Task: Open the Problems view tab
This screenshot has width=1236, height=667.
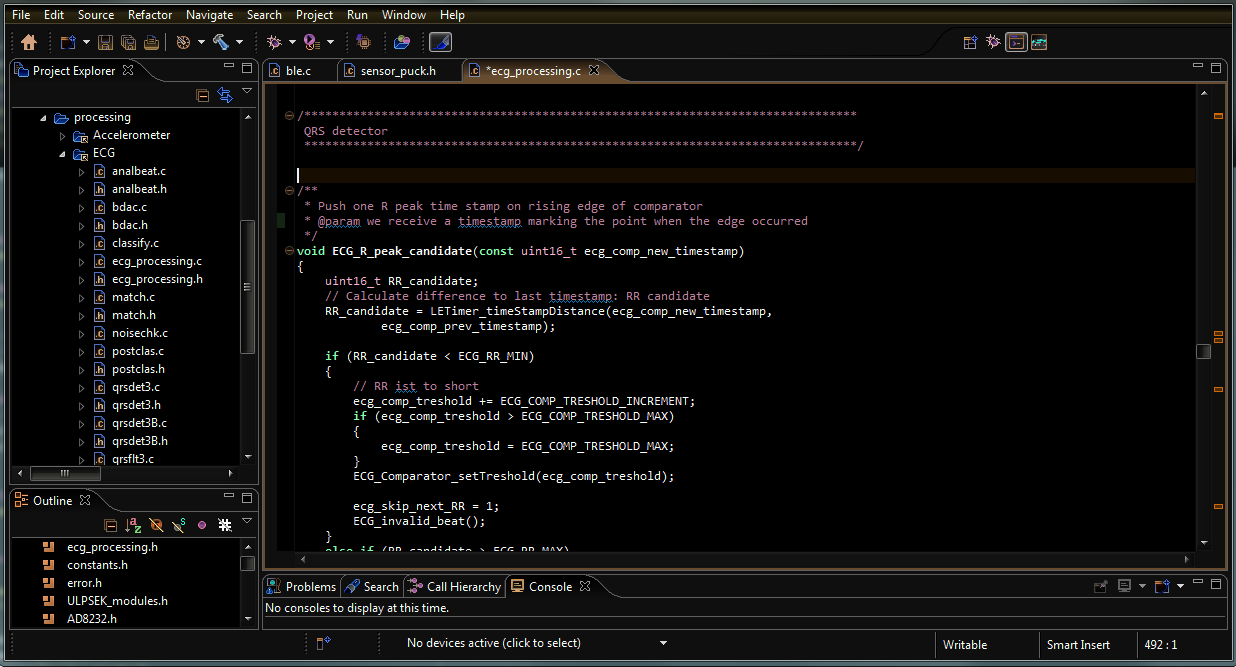Action: 310,587
